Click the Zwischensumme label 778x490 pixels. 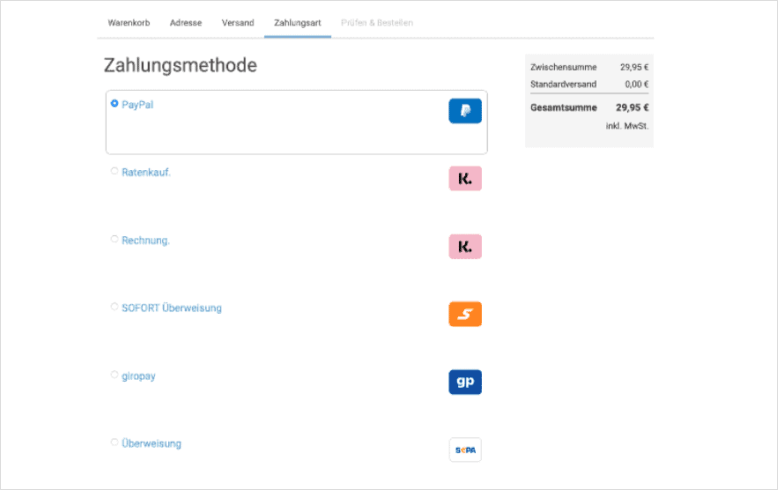point(563,67)
